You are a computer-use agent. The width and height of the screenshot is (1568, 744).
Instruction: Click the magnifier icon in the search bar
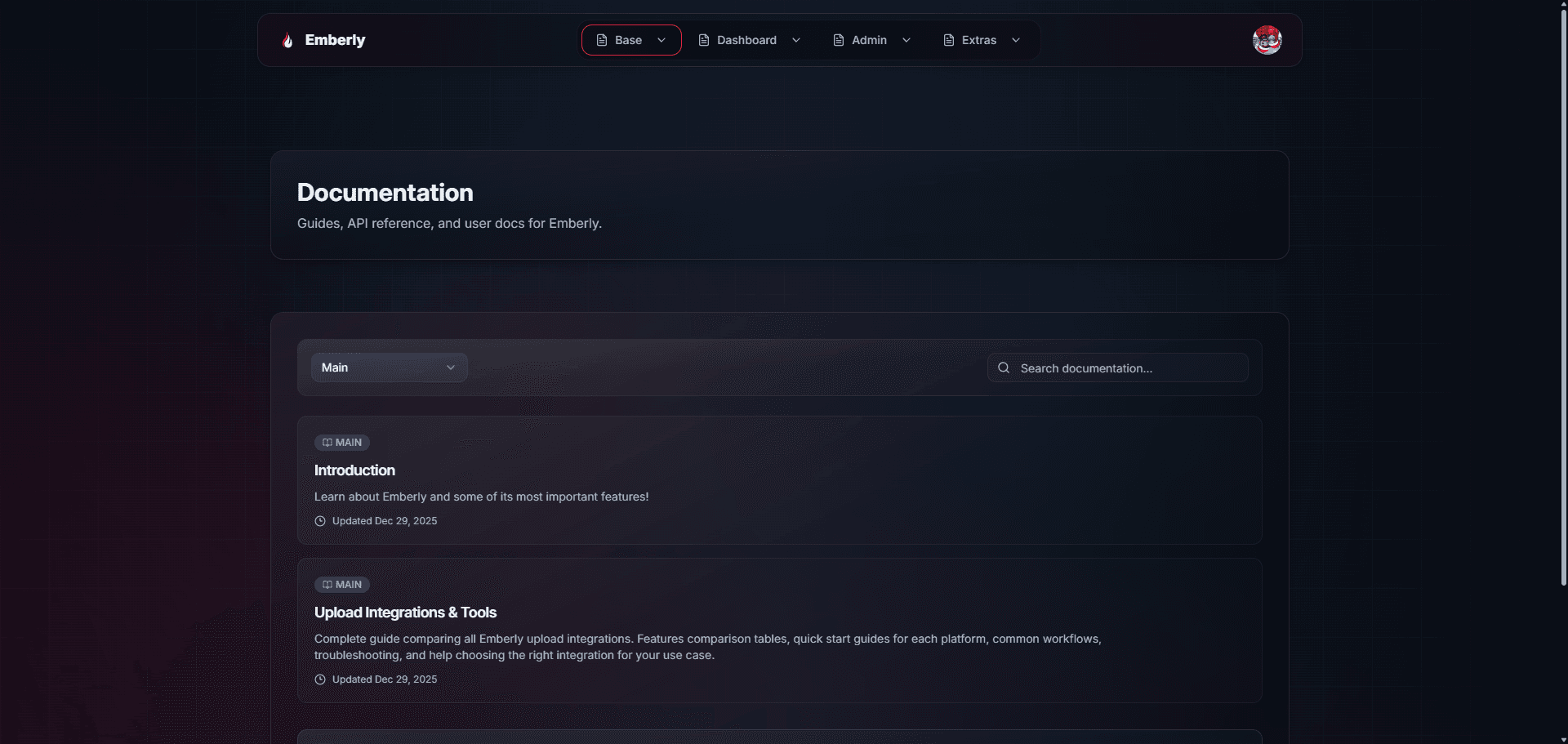(x=1003, y=367)
